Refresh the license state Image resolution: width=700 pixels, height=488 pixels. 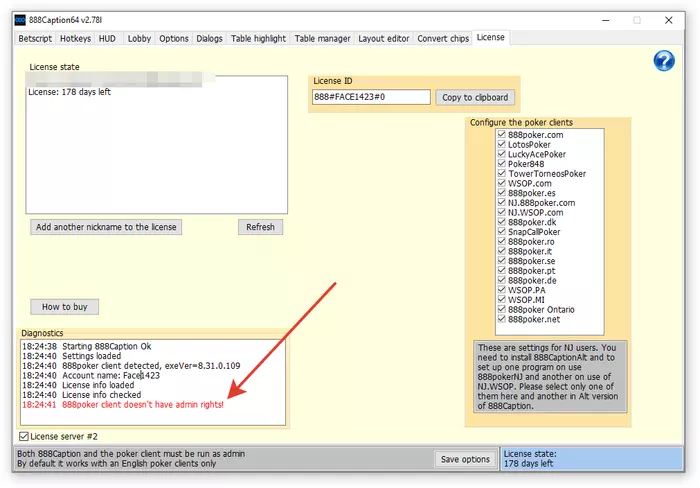coord(260,227)
